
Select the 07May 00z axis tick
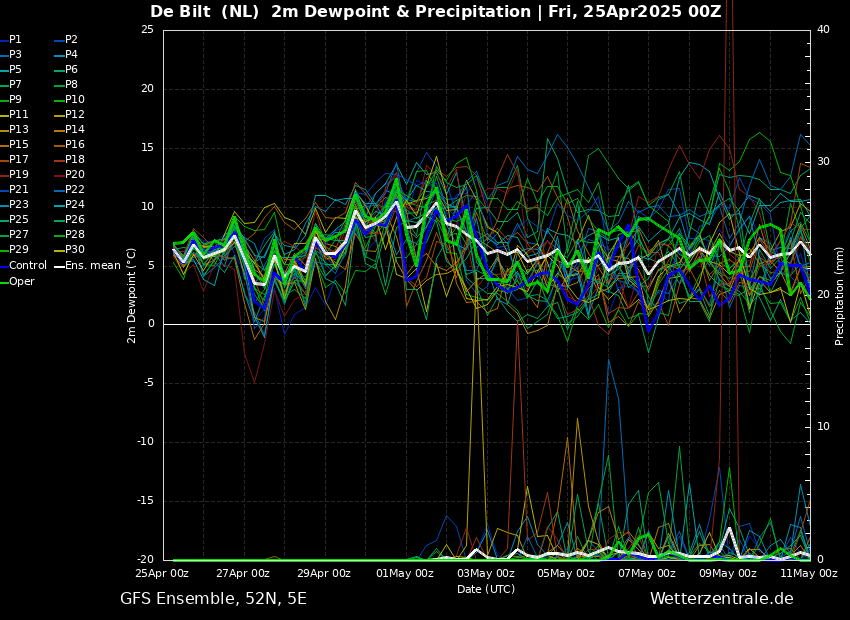[647, 573]
